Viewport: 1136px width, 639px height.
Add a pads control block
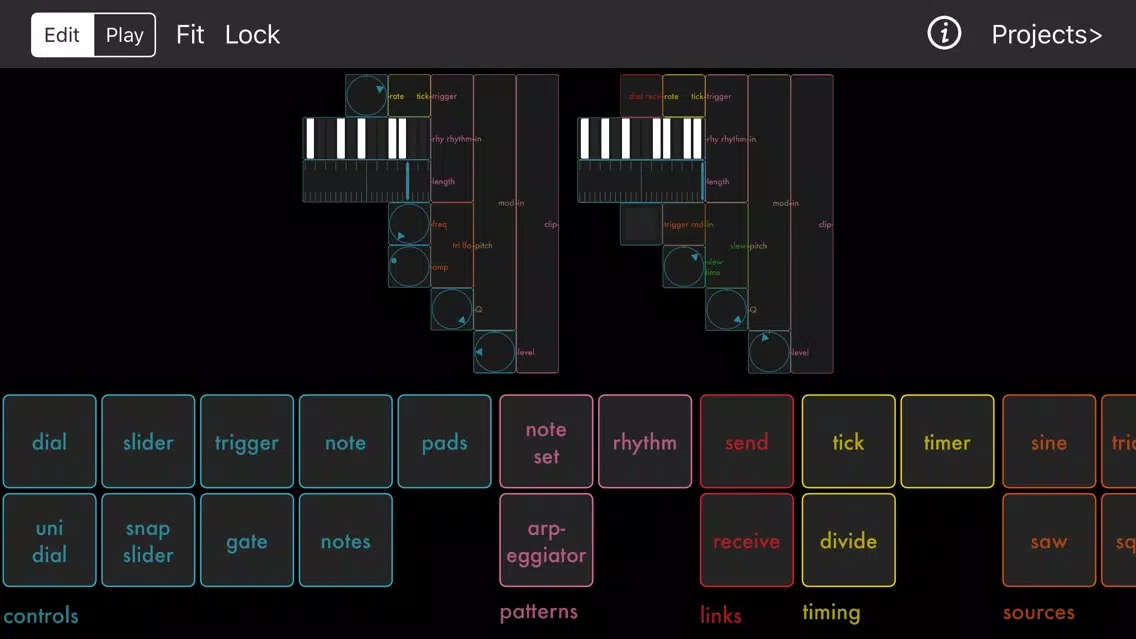point(444,441)
